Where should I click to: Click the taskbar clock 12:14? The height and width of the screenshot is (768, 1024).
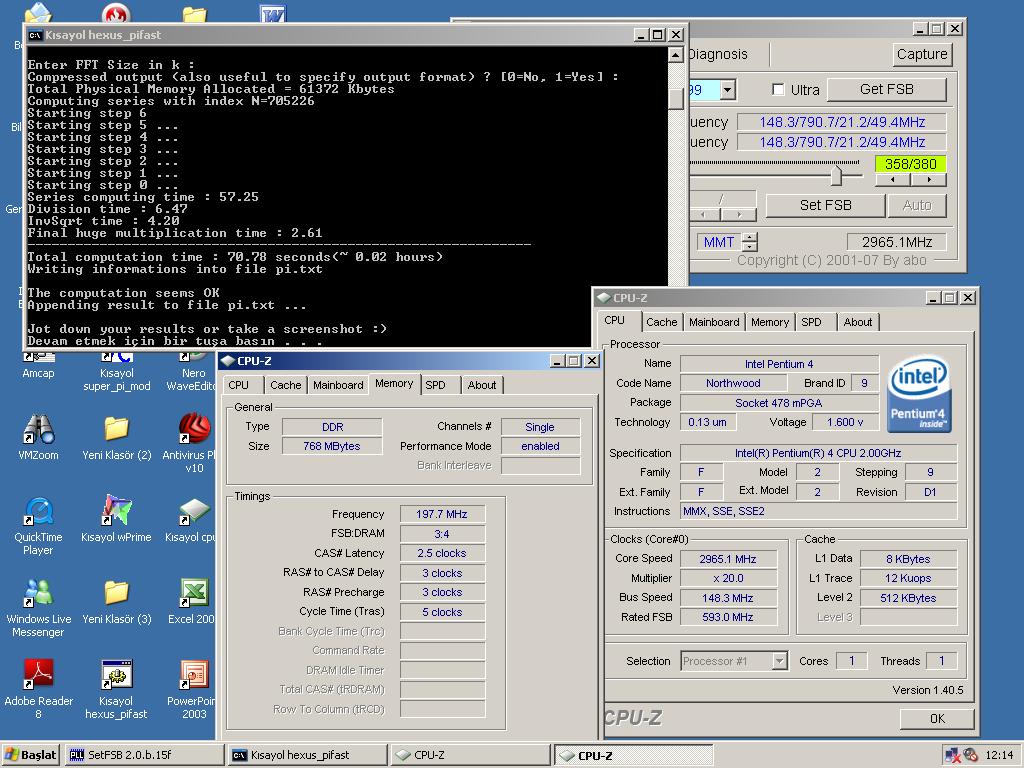tap(999, 755)
